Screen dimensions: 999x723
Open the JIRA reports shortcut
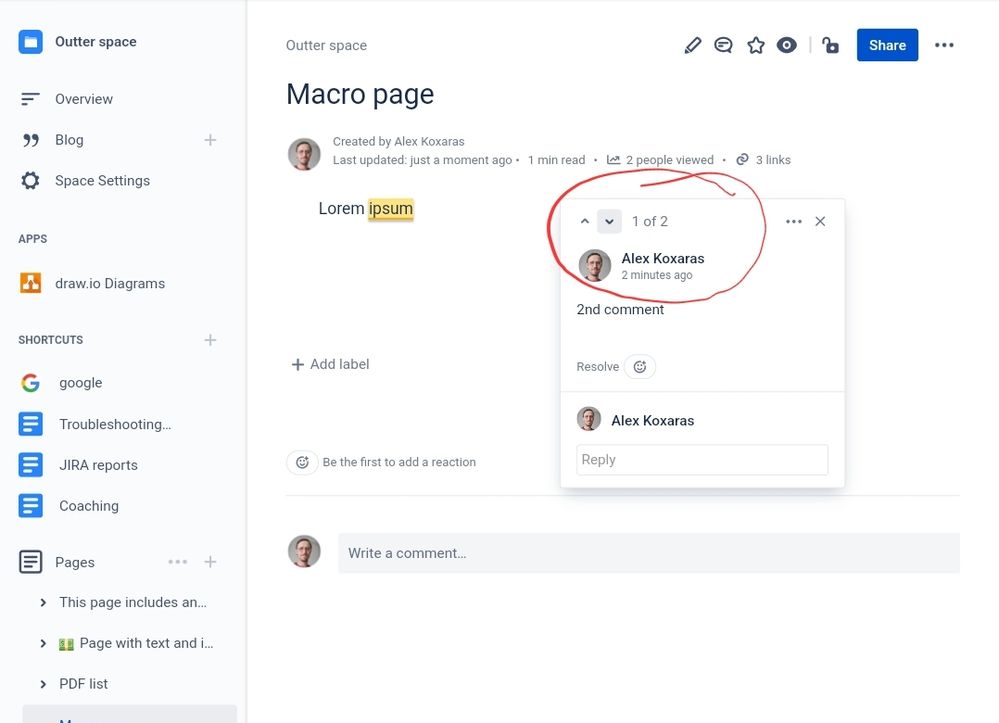click(98, 465)
